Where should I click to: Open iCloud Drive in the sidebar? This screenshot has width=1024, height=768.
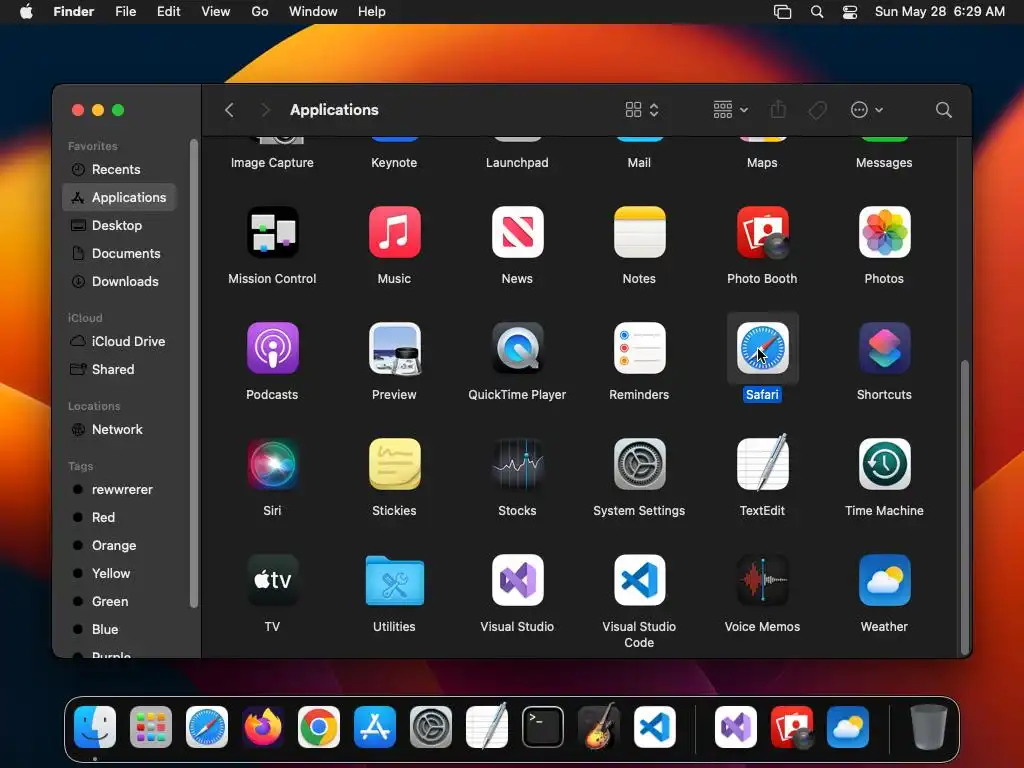point(119,342)
